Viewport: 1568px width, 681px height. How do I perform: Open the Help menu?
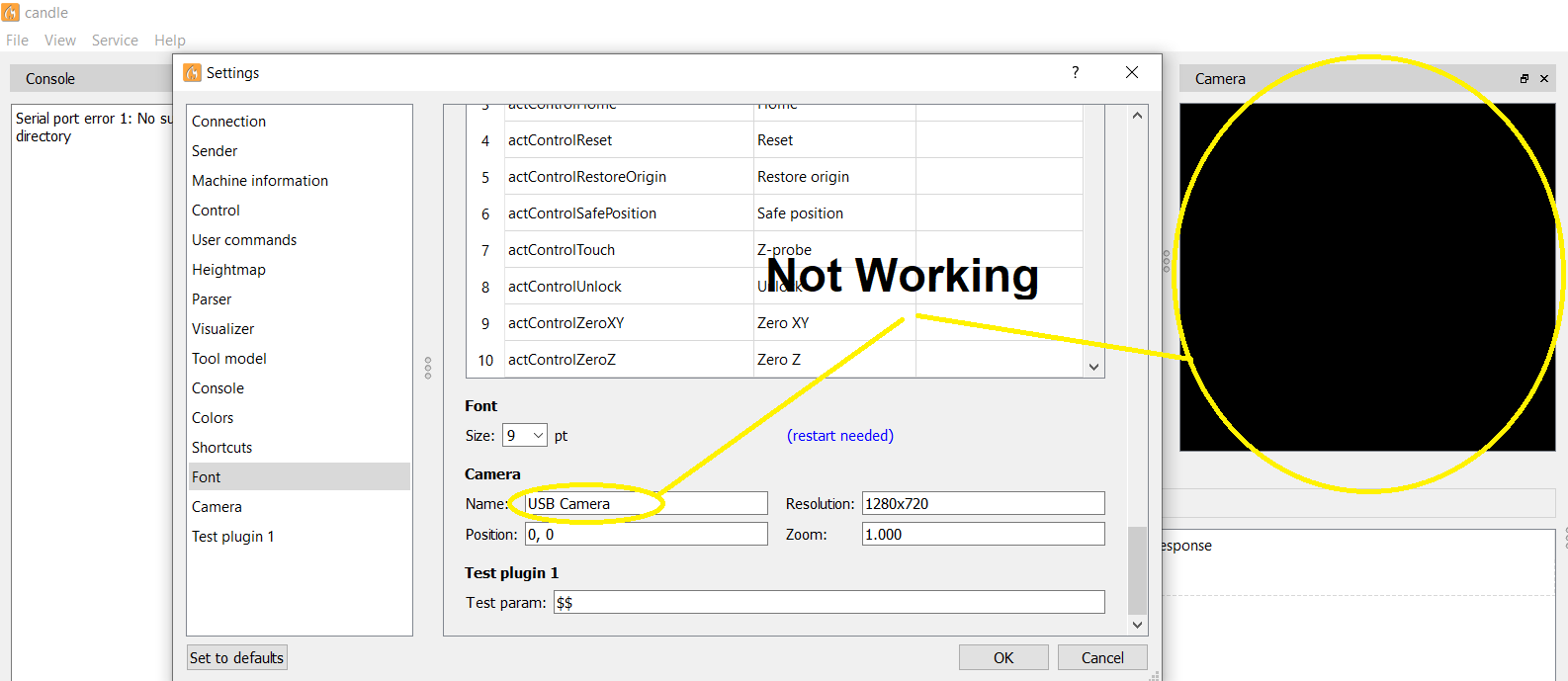170,41
